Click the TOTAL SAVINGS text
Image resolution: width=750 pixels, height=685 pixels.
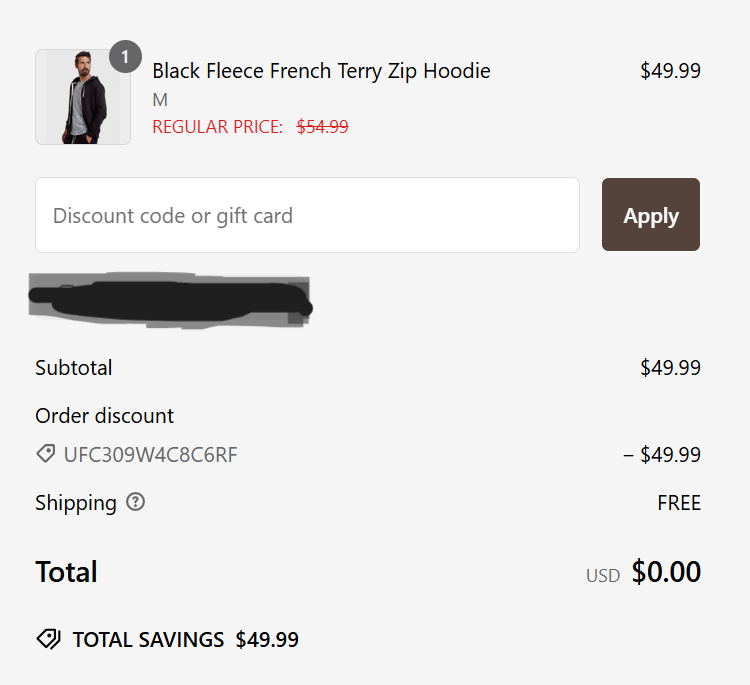(x=148, y=640)
